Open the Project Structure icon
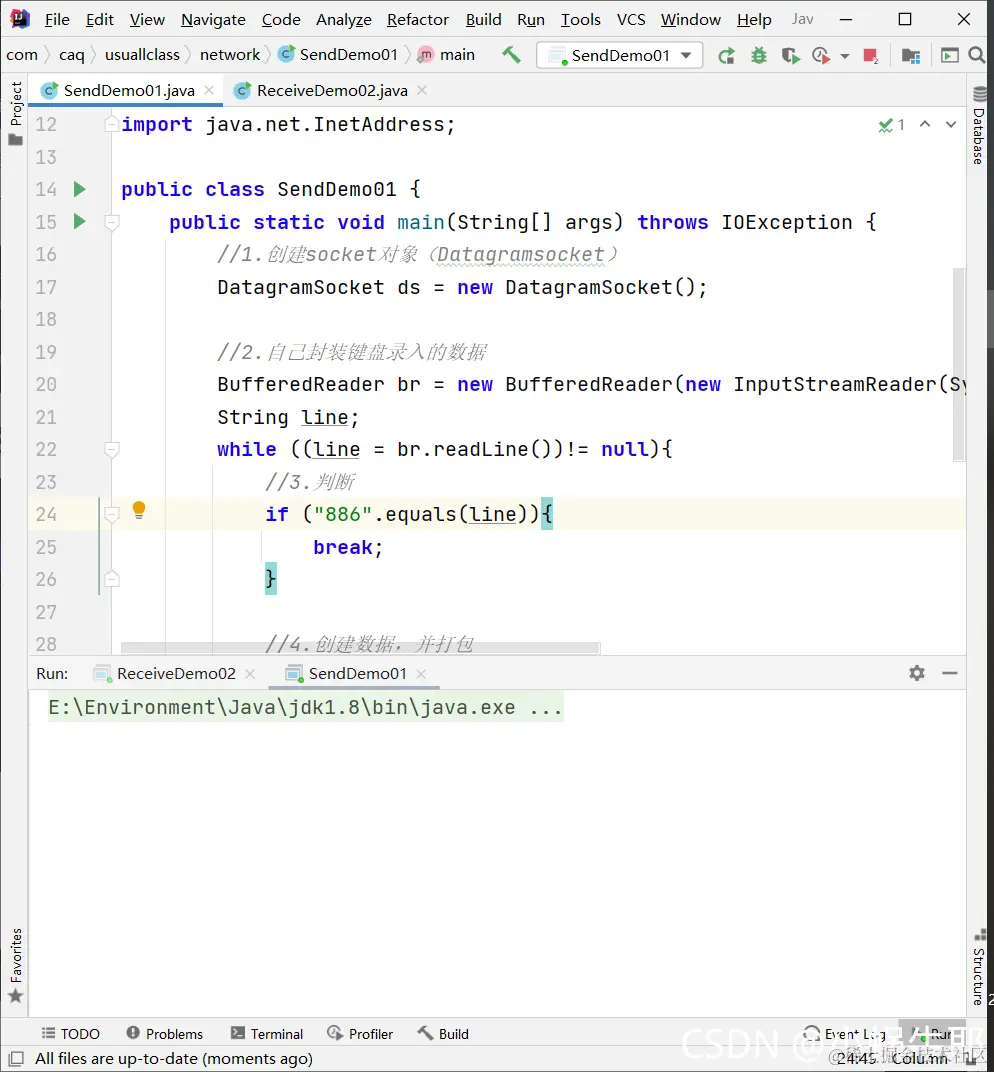Viewport: 994px width, 1072px height. [911, 55]
